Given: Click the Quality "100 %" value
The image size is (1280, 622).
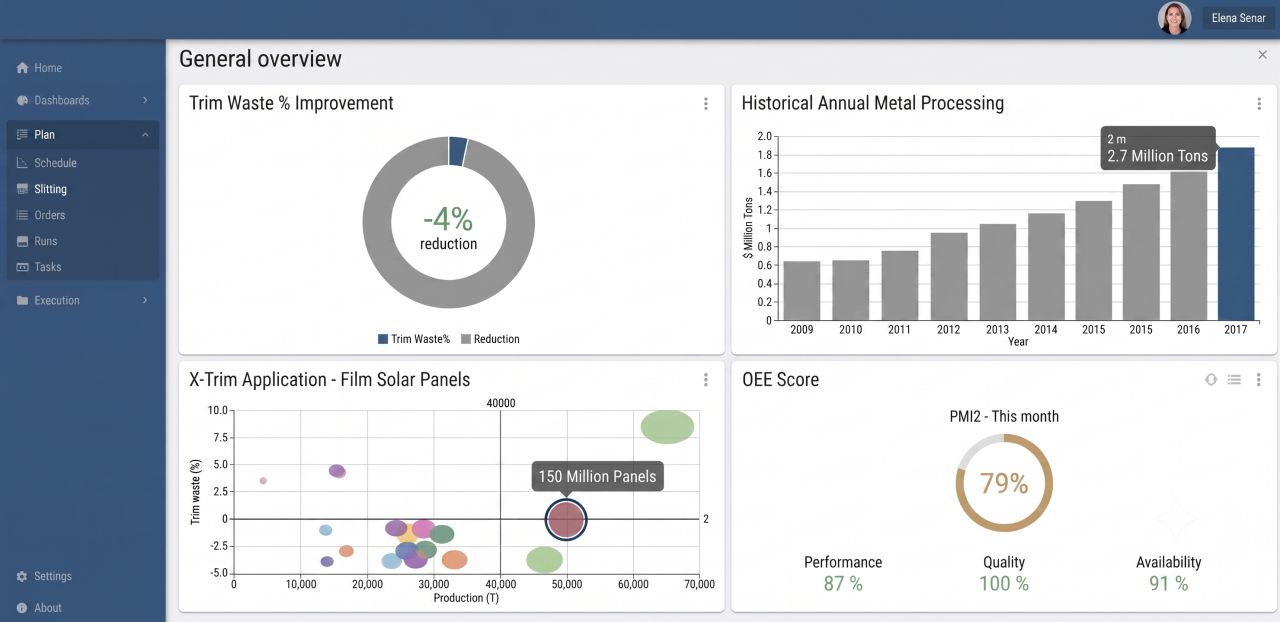Looking at the screenshot, I should coord(1004,584).
